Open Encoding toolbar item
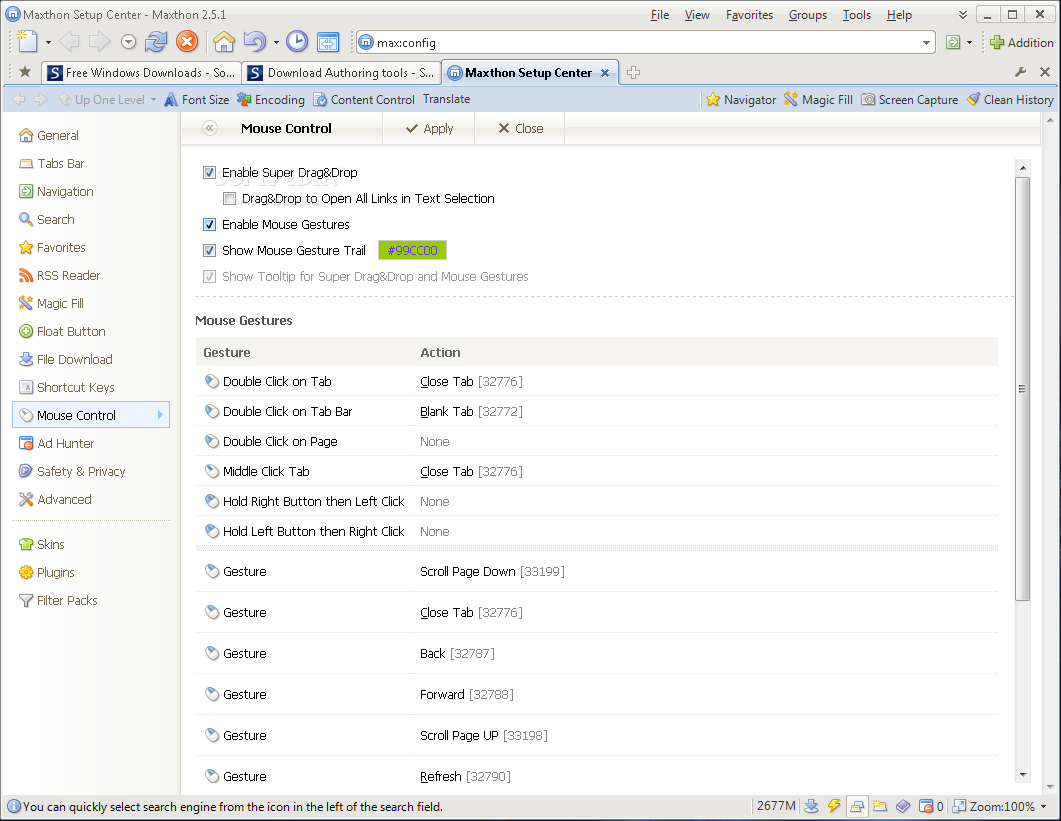 click(x=271, y=99)
